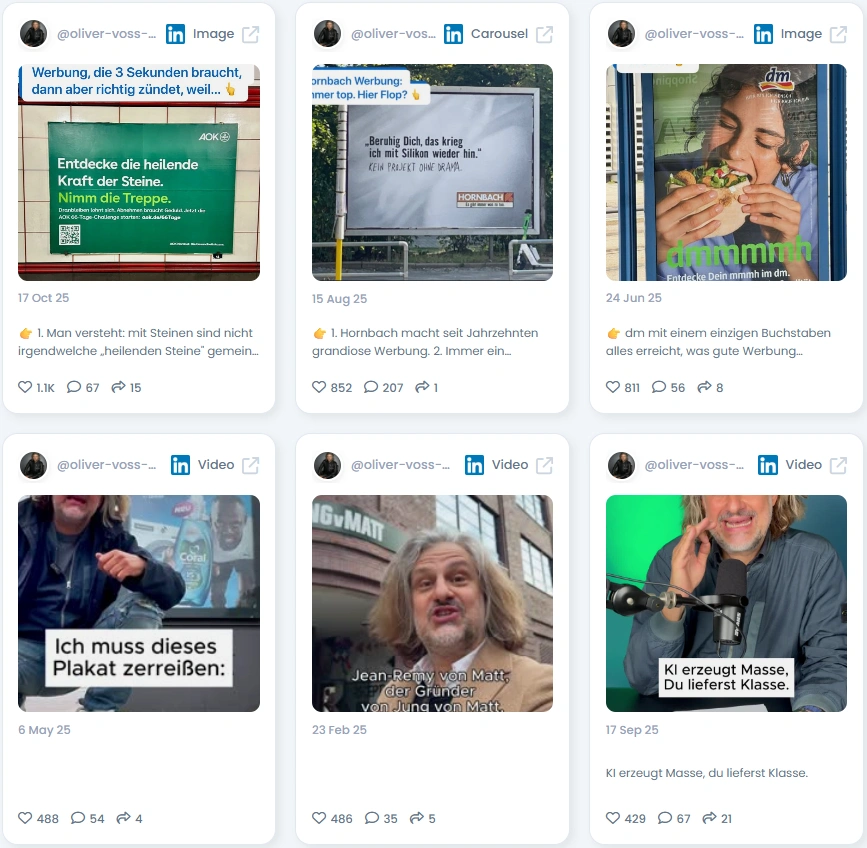
Task: Click share icon showing 4 shares
Action: coord(124,818)
